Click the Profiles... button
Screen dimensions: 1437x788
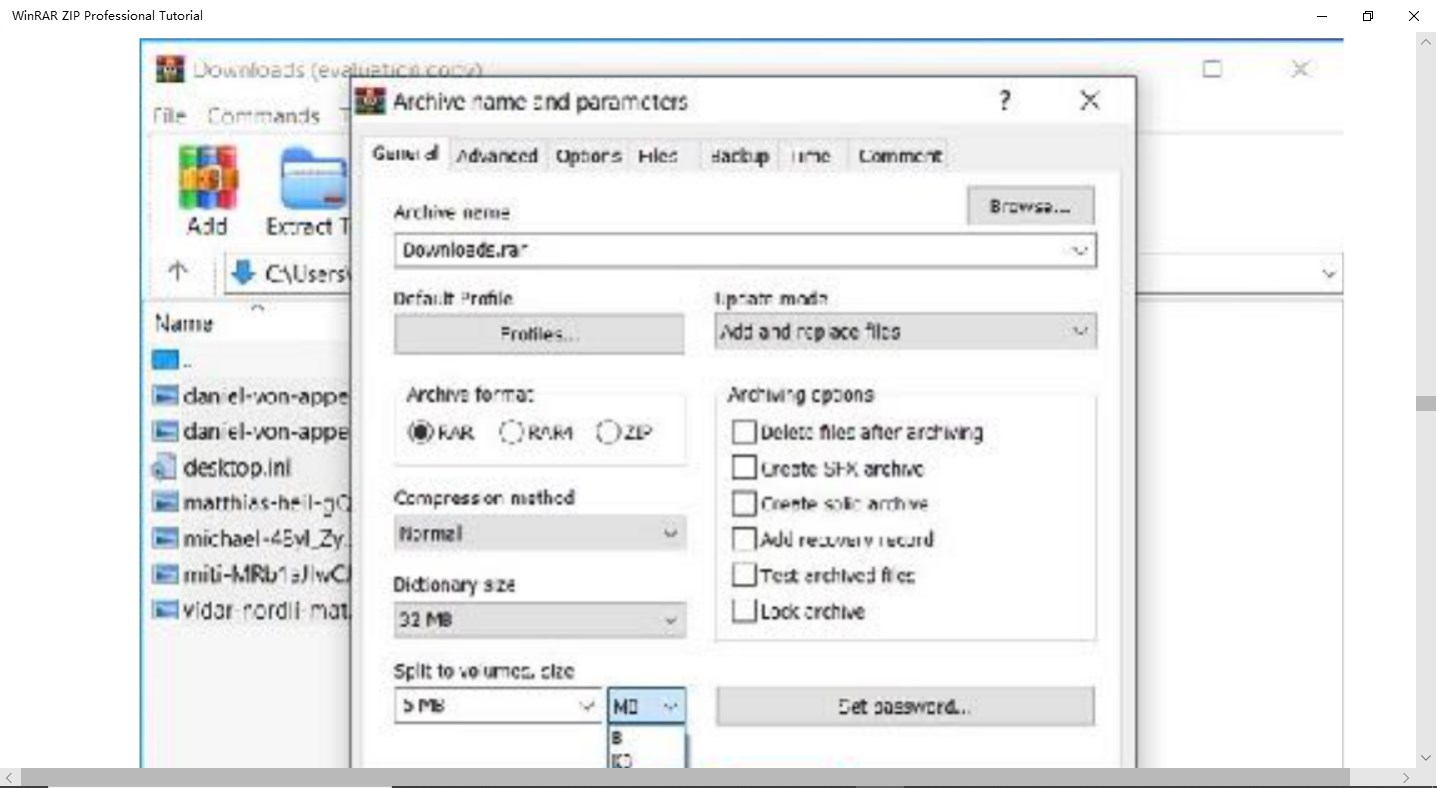pos(539,334)
